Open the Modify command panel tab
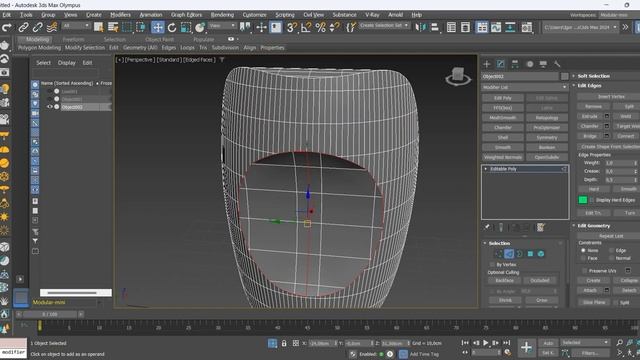Viewport: 640px width, 360px height. point(500,64)
